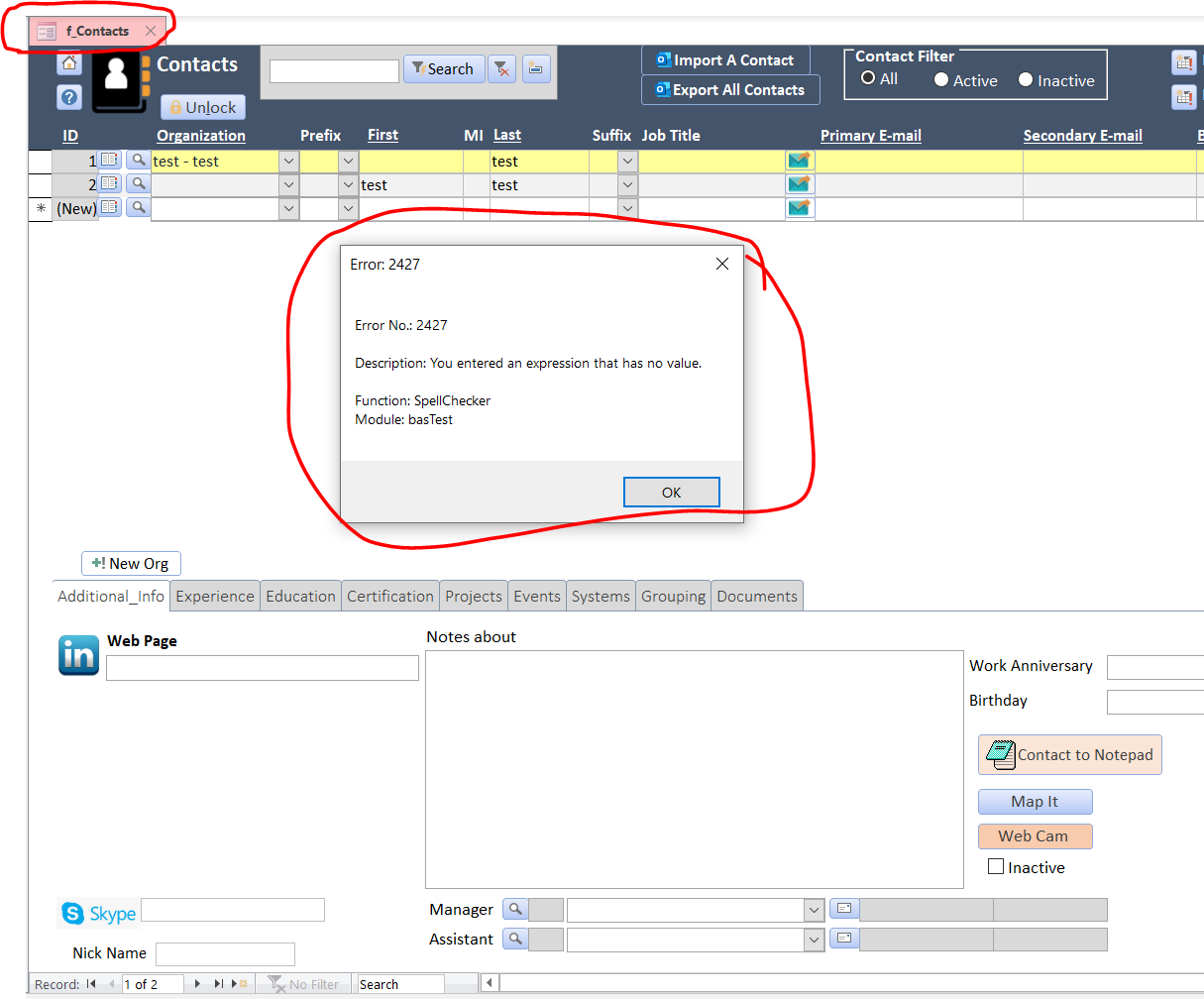
Task: Open form detail icon for New record
Action: click(110, 207)
